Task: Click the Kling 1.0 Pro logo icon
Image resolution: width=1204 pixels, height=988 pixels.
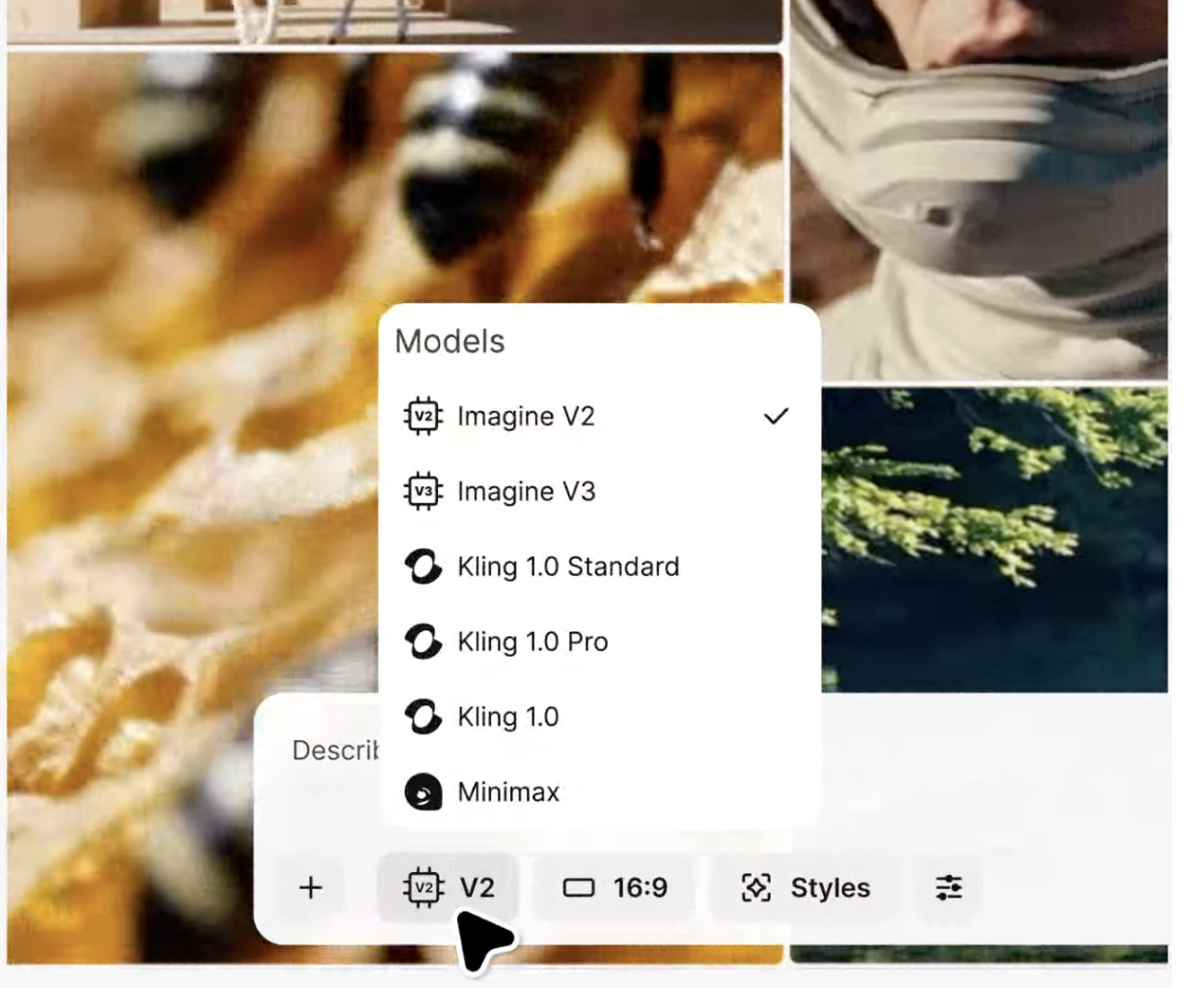Action: (423, 642)
